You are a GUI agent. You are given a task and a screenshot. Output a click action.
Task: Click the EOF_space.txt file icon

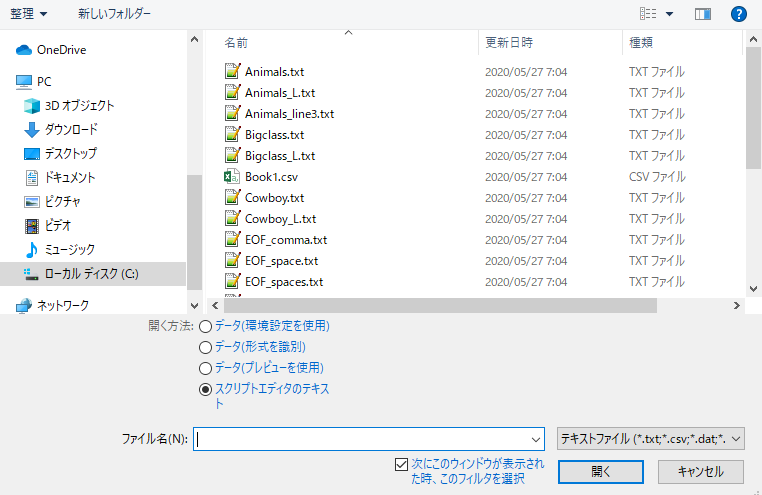232,261
